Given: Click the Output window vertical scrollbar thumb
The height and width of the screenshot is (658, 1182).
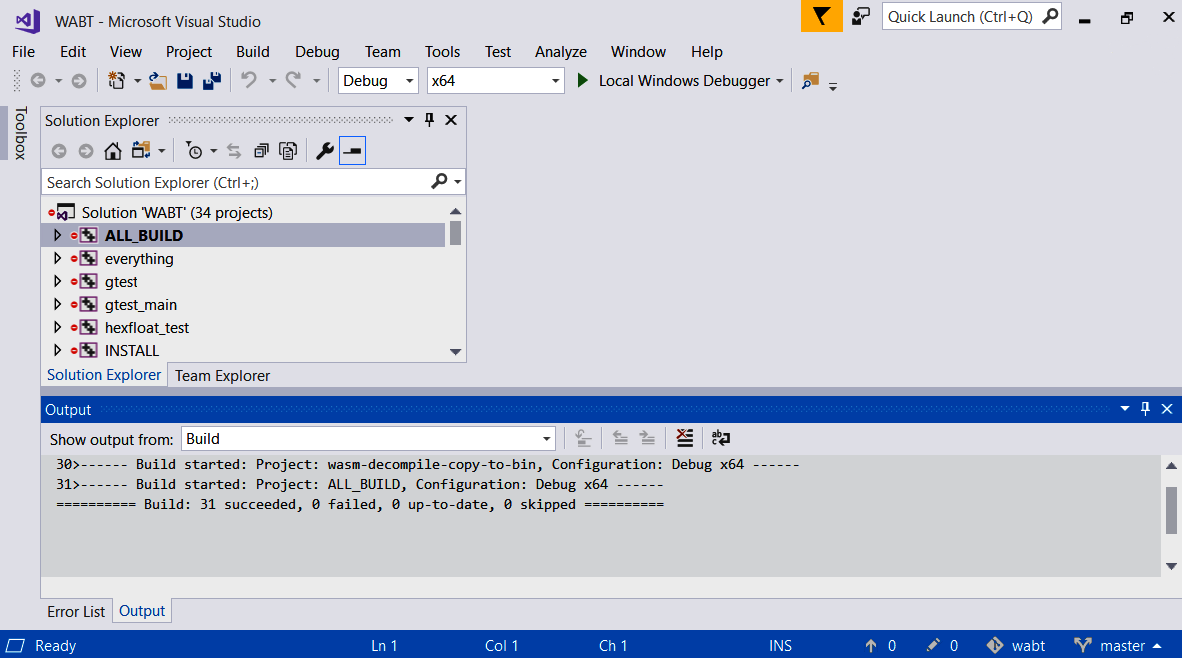Looking at the screenshot, I should pos(1171,510).
